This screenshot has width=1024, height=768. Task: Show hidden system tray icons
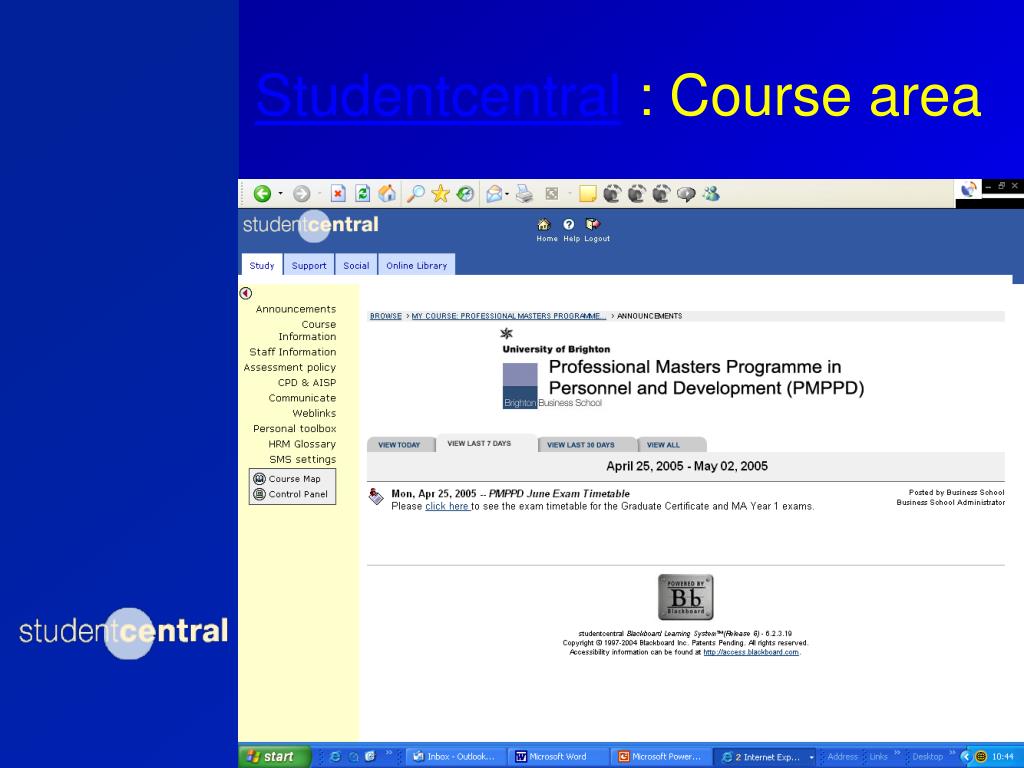(966, 757)
